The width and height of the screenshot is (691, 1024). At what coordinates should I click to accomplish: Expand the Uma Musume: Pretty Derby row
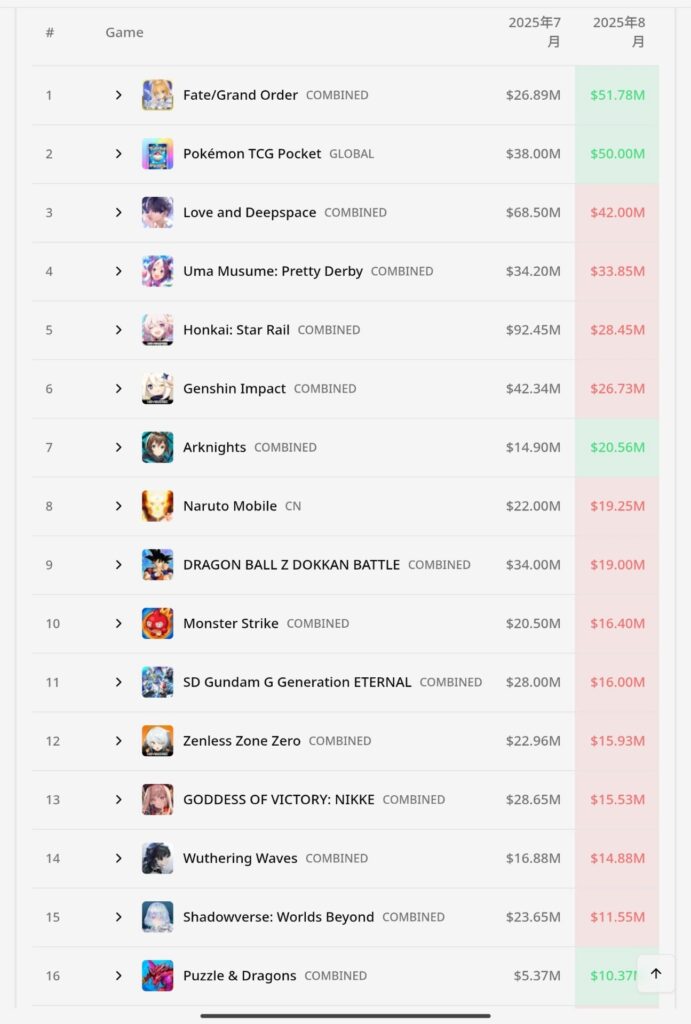point(118,271)
